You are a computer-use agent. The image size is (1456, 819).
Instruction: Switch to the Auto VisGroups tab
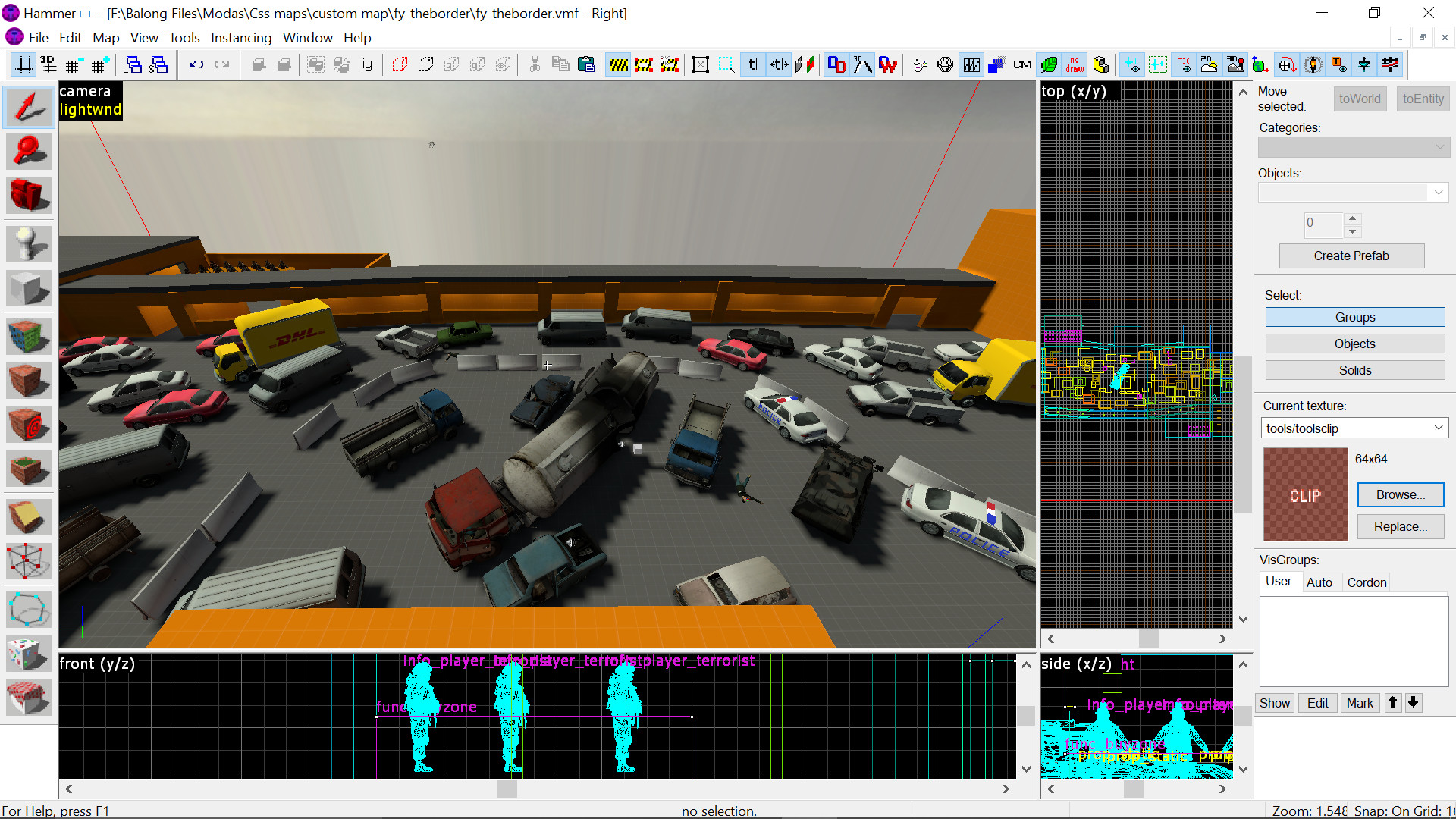pos(1319,582)
